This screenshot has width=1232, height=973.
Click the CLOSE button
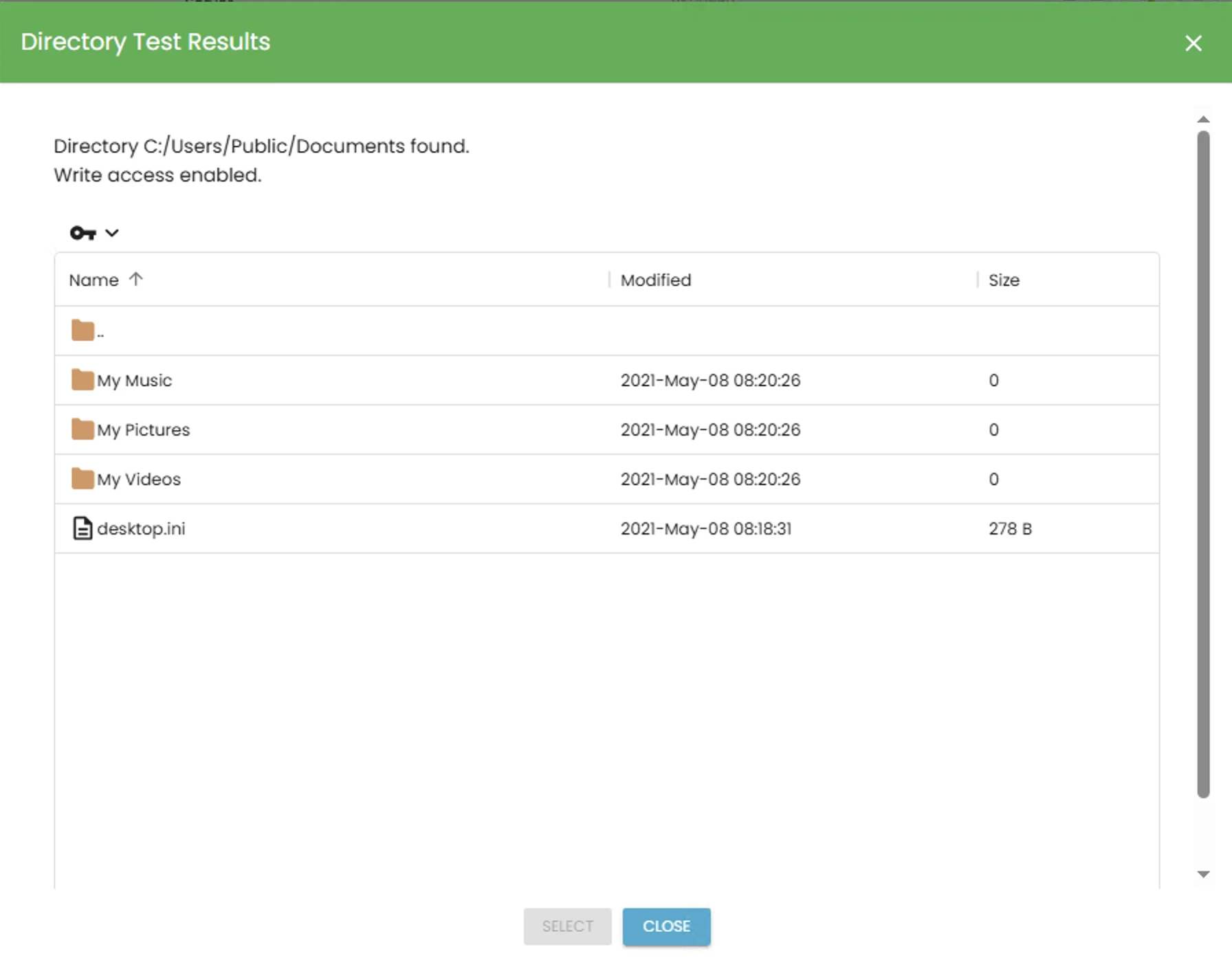pyautogui.click(x=666, y=926)
